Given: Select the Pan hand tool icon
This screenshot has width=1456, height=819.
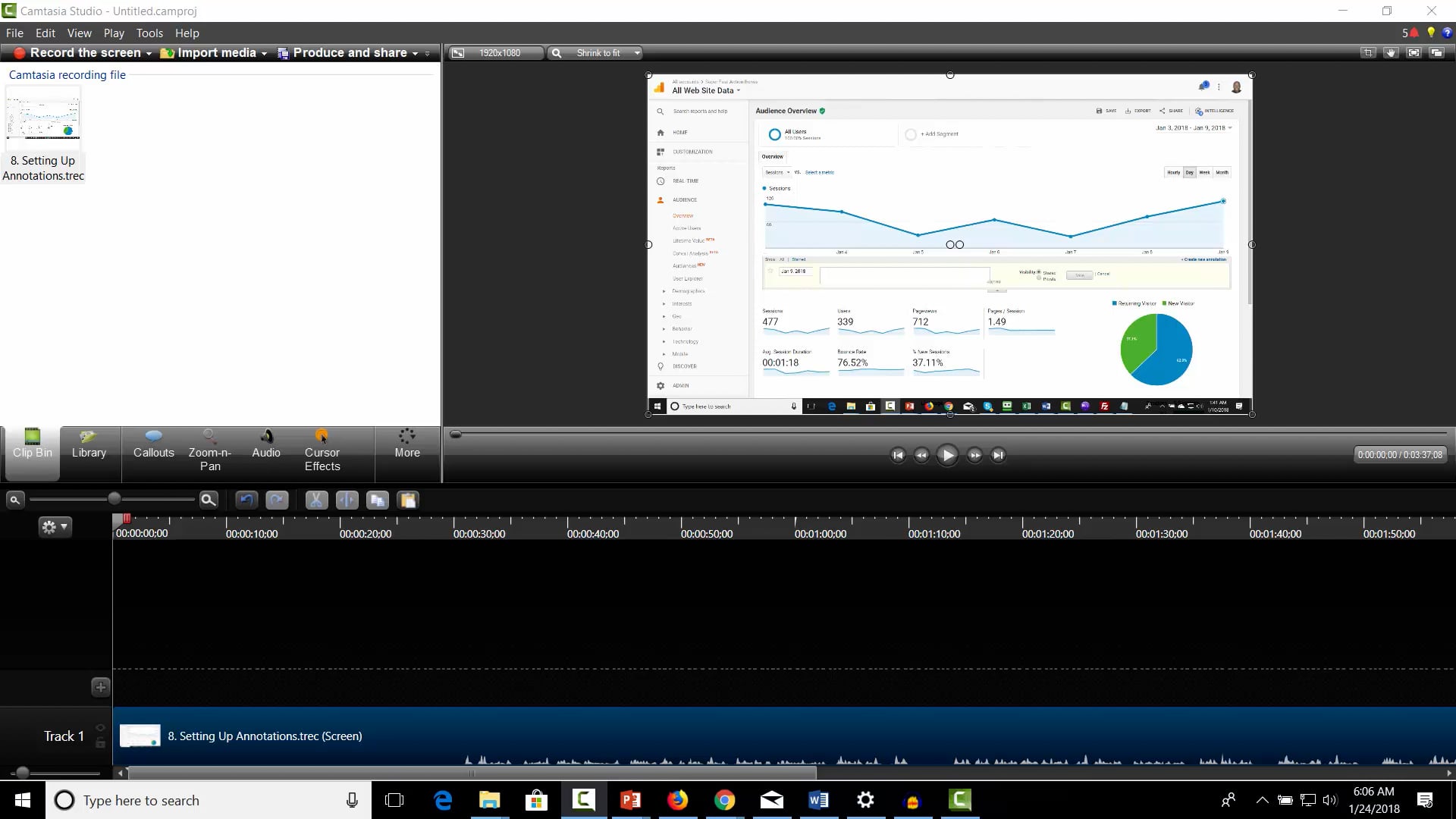Looking at the screenshot, I should point(1391,53).
